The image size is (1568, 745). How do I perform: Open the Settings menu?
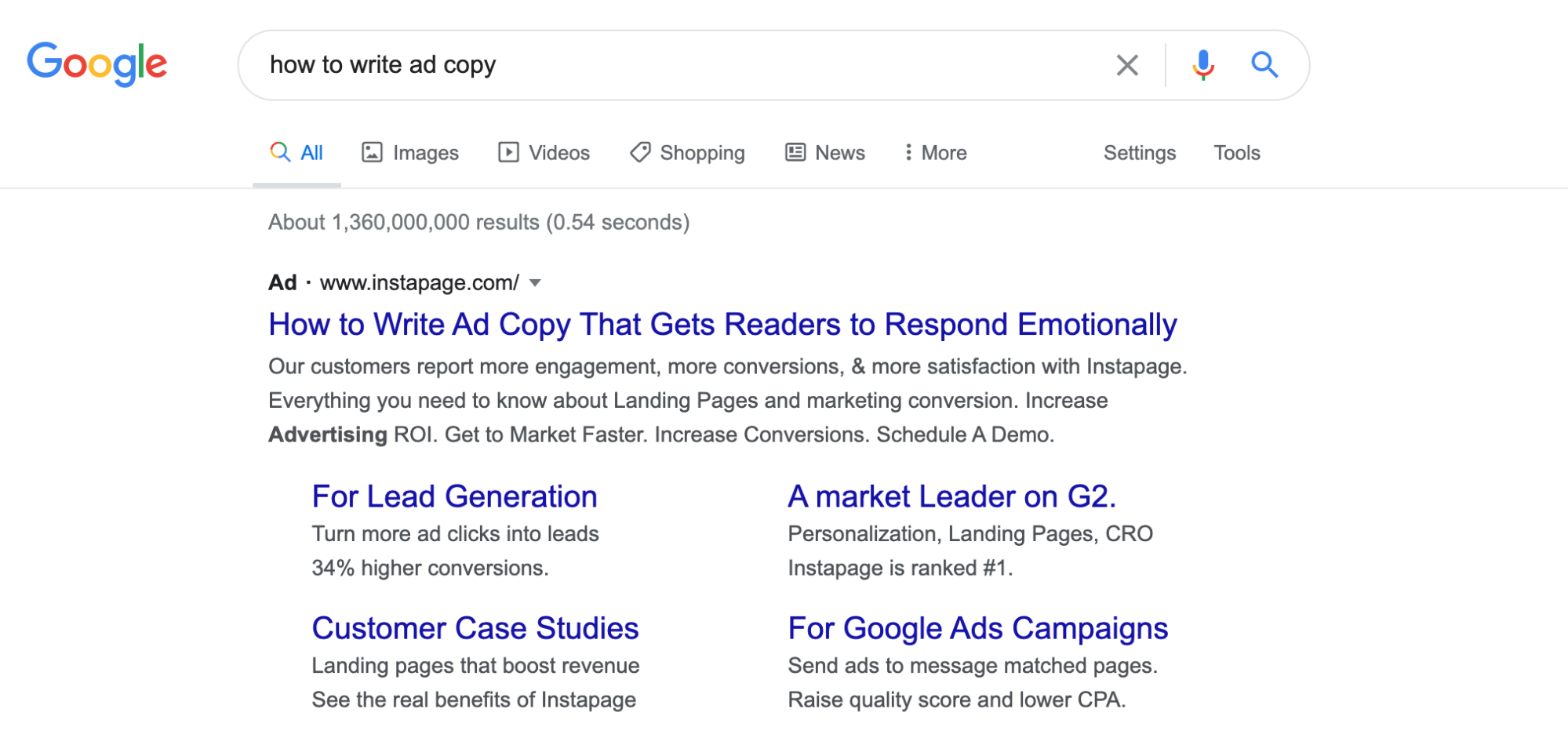(x=1139, y=152)
